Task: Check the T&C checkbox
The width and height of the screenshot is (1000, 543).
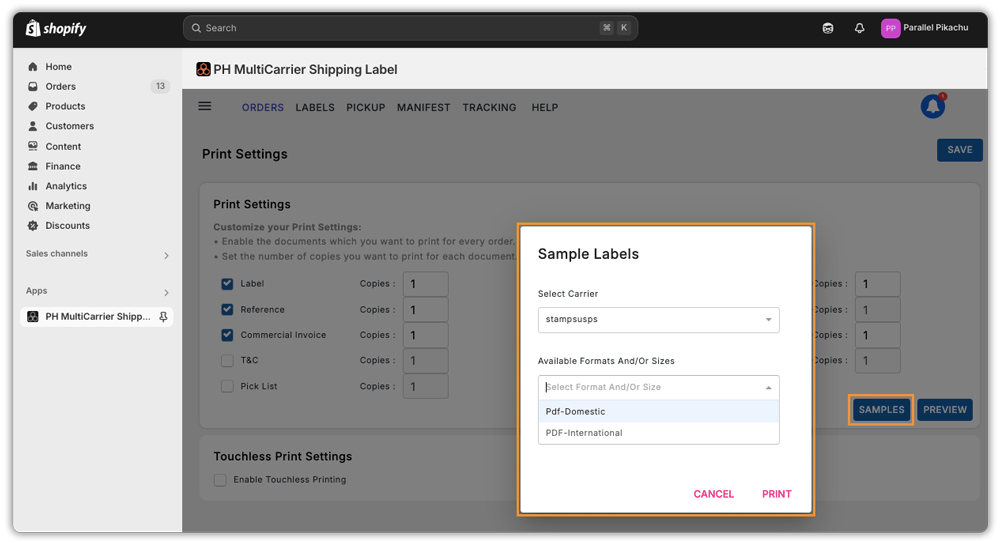Action: pos(227,361)
